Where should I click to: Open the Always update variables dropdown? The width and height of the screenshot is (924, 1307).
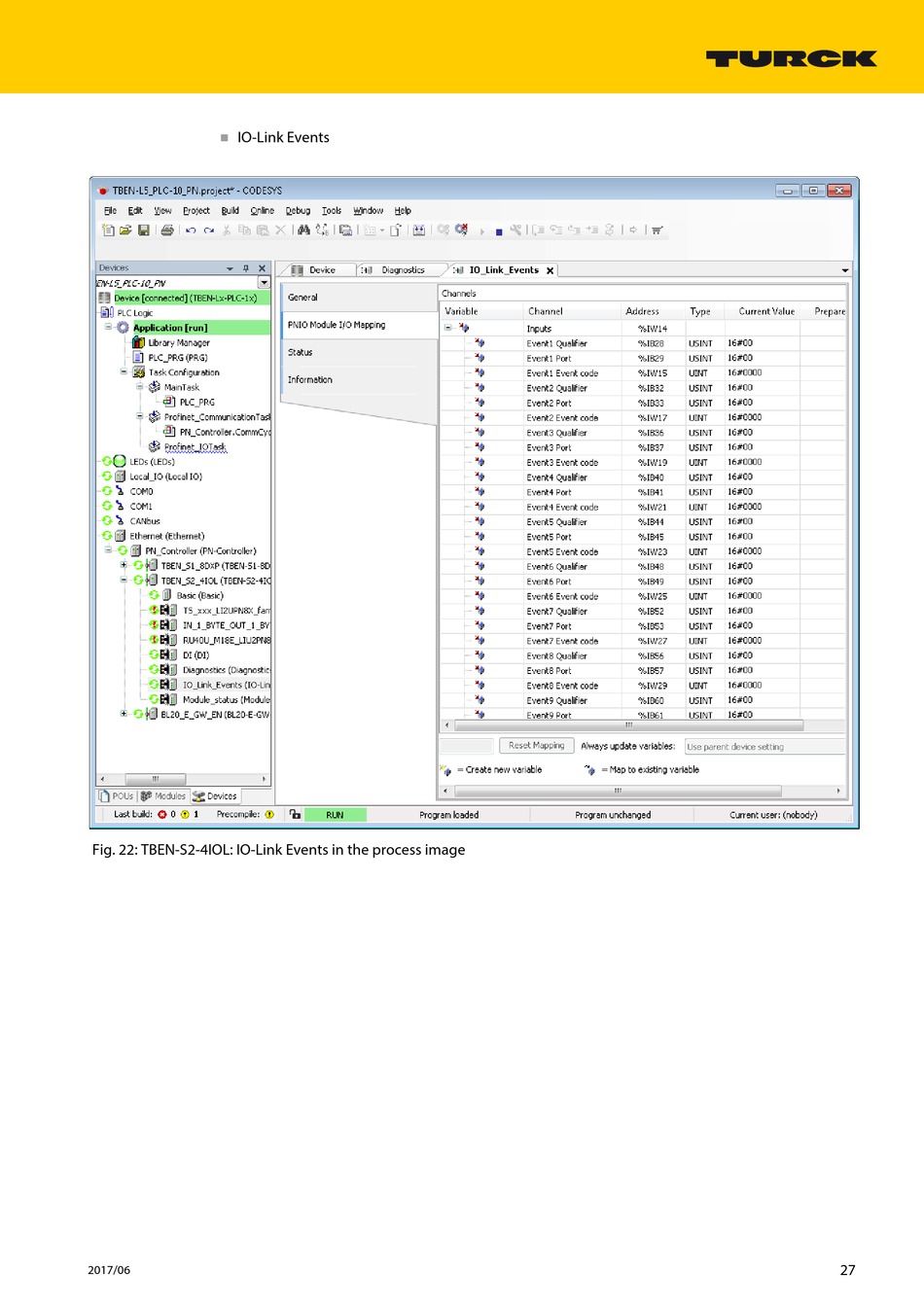tap(764, 747)
